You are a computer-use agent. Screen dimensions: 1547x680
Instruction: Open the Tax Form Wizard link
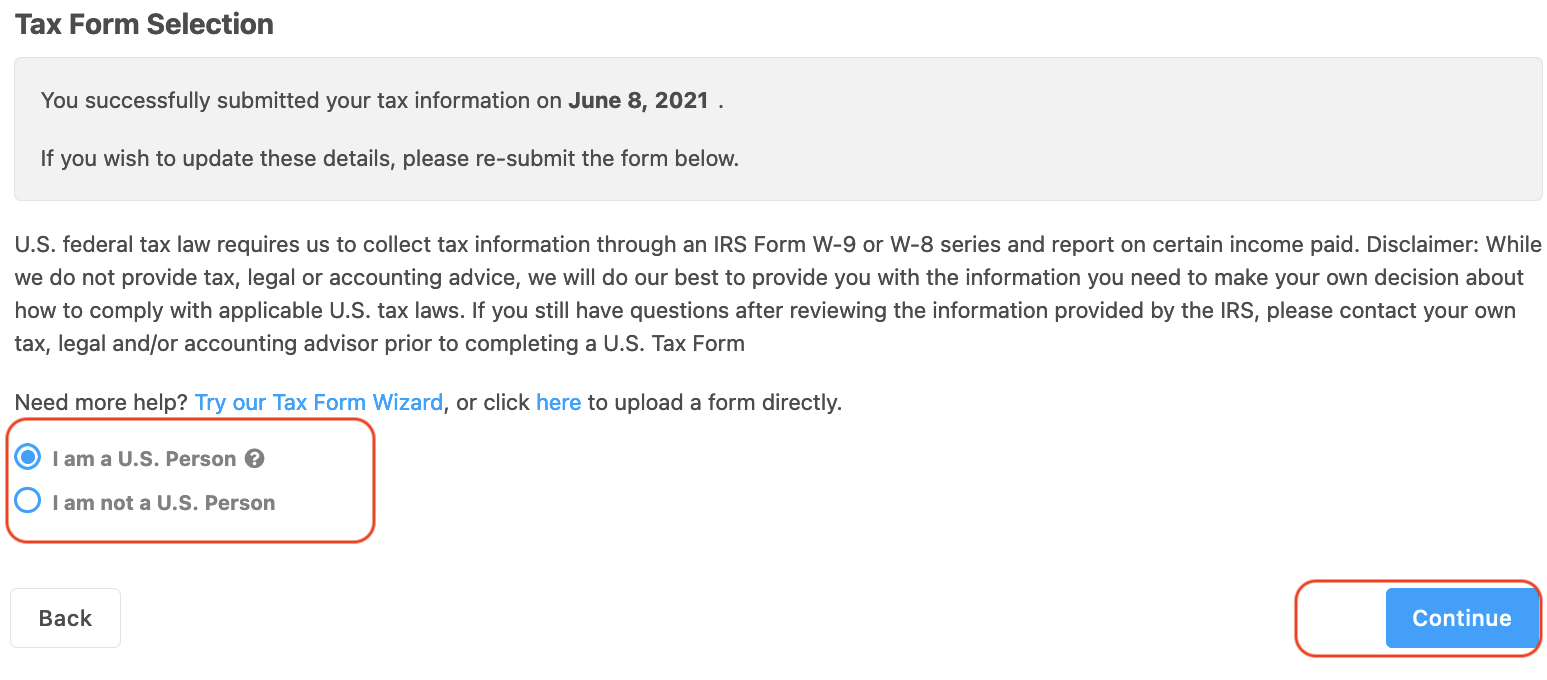pos(318,402)
